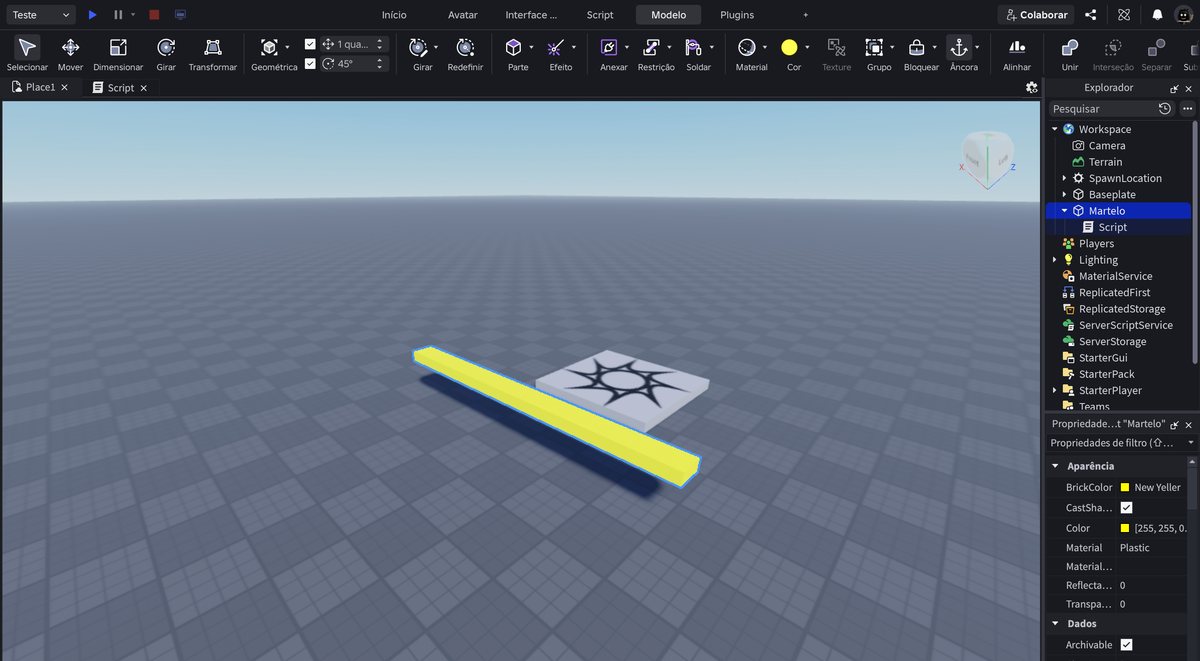
Task: Click the Texture tool
Action: 836,54
